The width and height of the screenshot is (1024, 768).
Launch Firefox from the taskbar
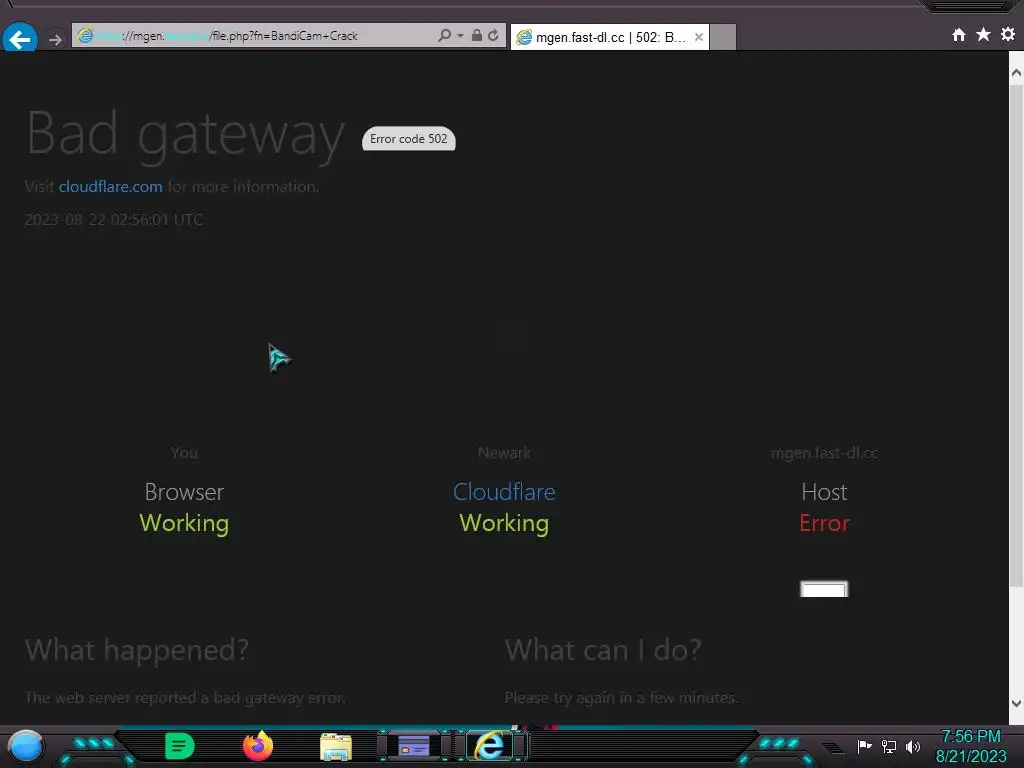(258, 746)
